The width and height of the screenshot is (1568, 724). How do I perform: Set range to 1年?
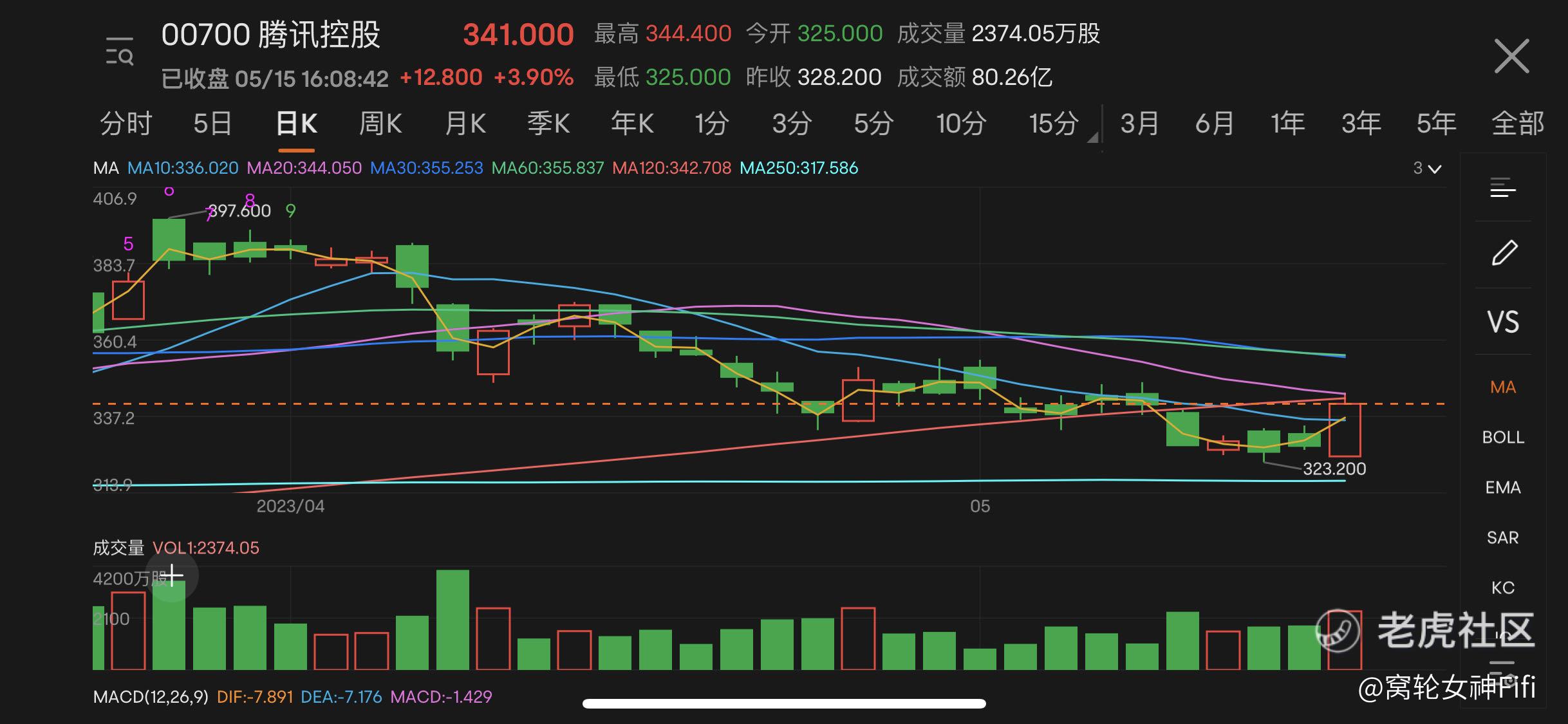pos(1287,123)
